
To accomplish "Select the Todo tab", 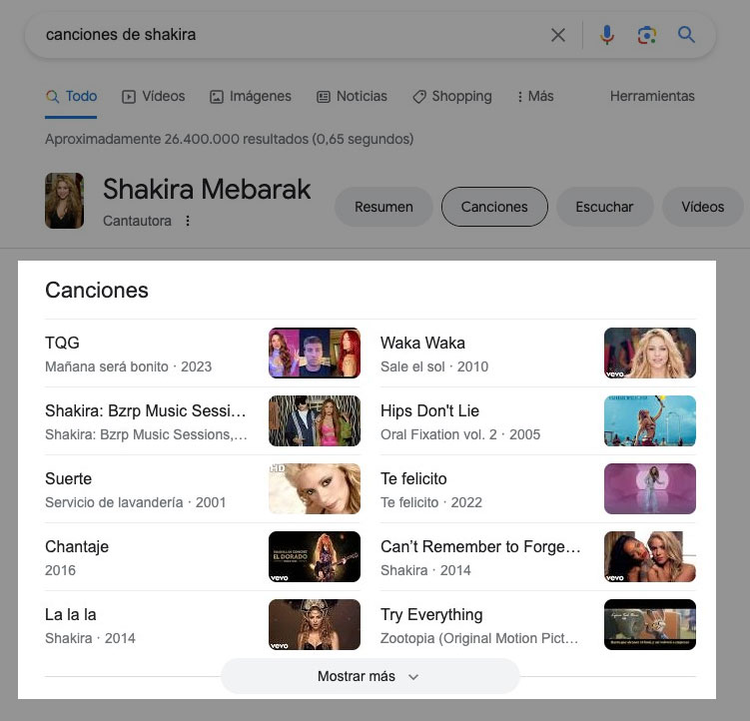I will click(x=71, y=97).
